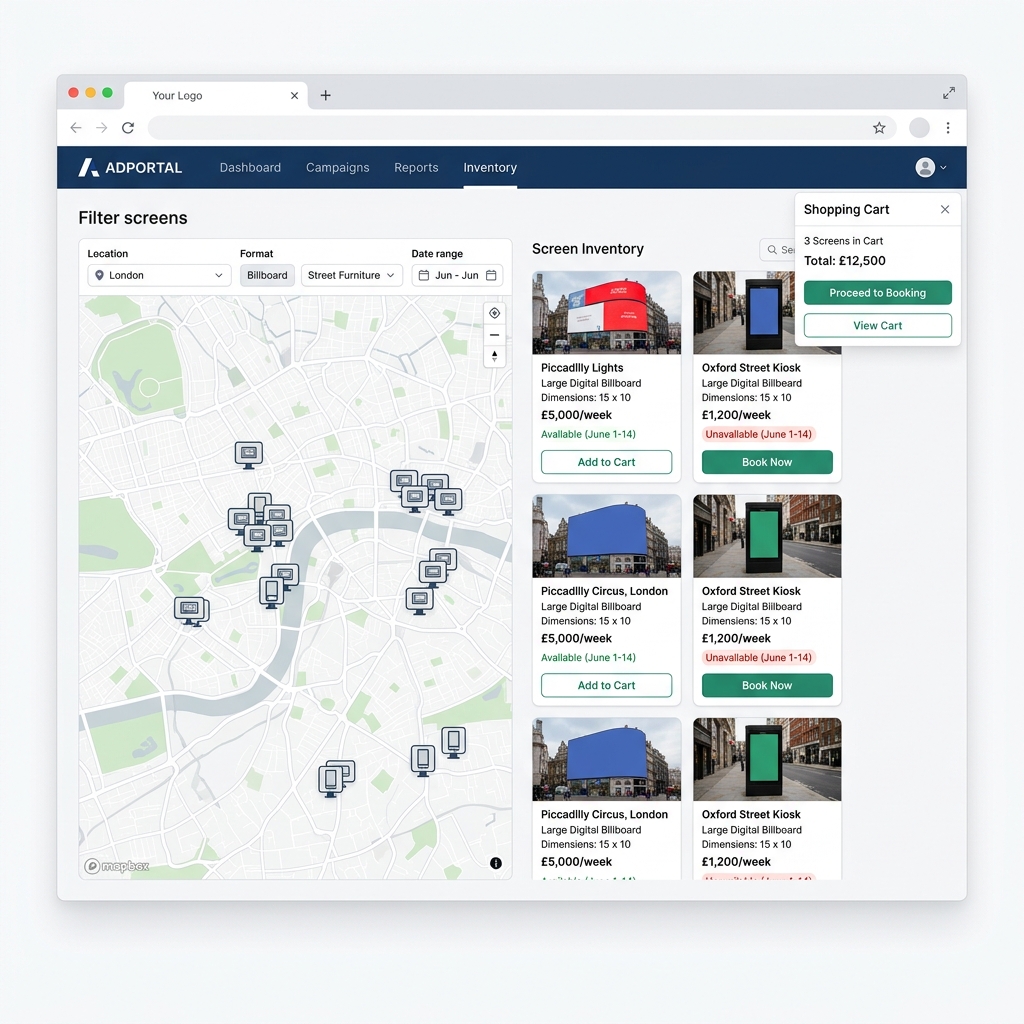This screenshot has width=1024, height=1024.
Task: Expand the Street Furniture dropdown
Action: coord(351,276)
